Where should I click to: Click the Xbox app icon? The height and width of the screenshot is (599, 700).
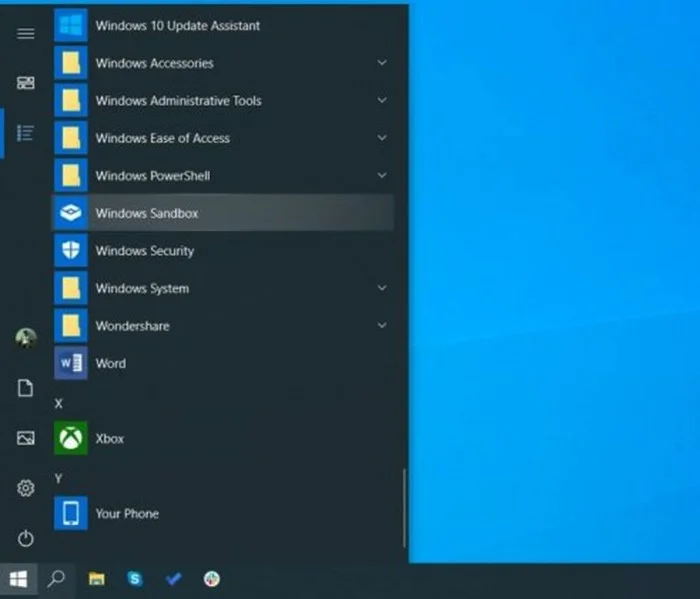click(x=71, y=438)
